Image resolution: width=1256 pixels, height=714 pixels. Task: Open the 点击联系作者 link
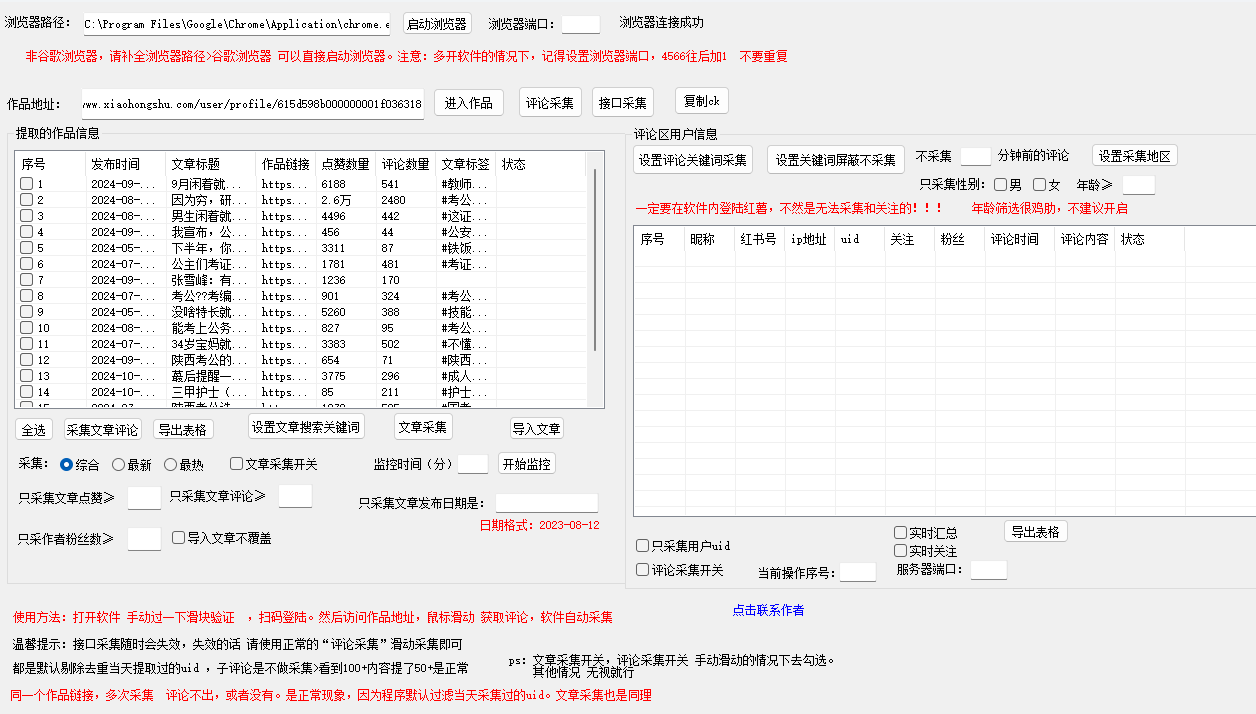point(767,610)
